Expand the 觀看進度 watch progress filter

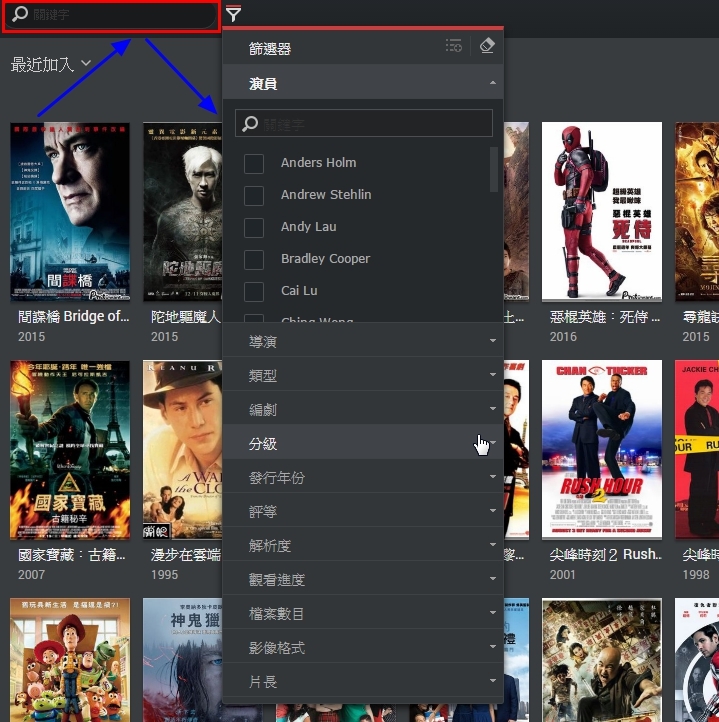[362, 580]
